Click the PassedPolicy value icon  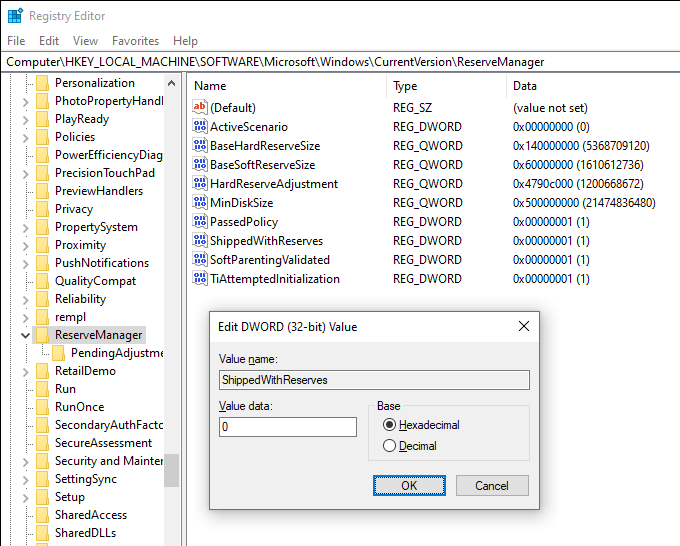pyautogui.click(x=199, y=222)
